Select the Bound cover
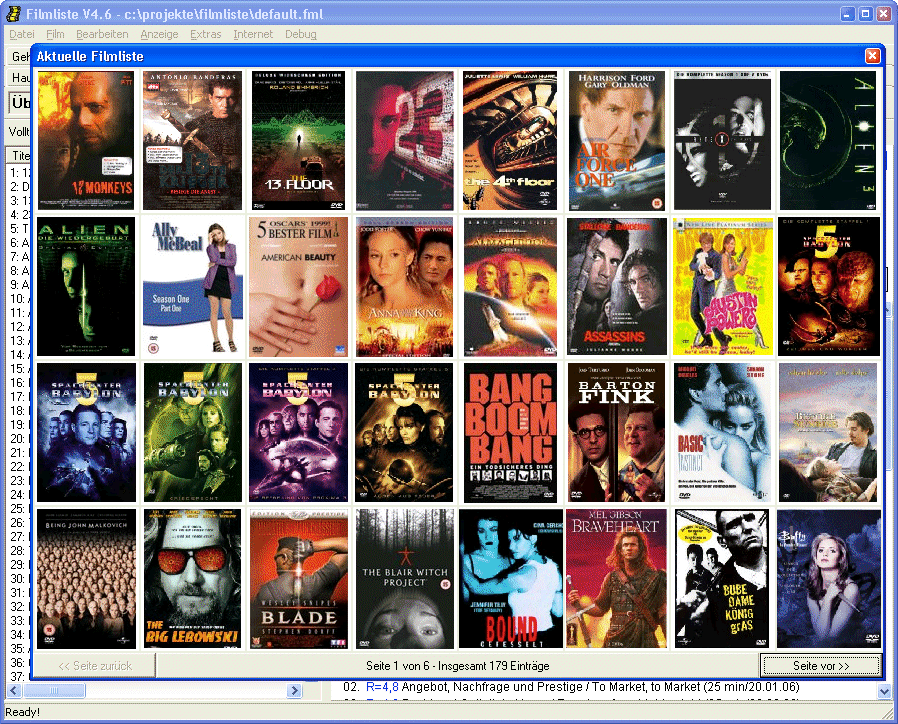898x724 pixels. point(510,579)
